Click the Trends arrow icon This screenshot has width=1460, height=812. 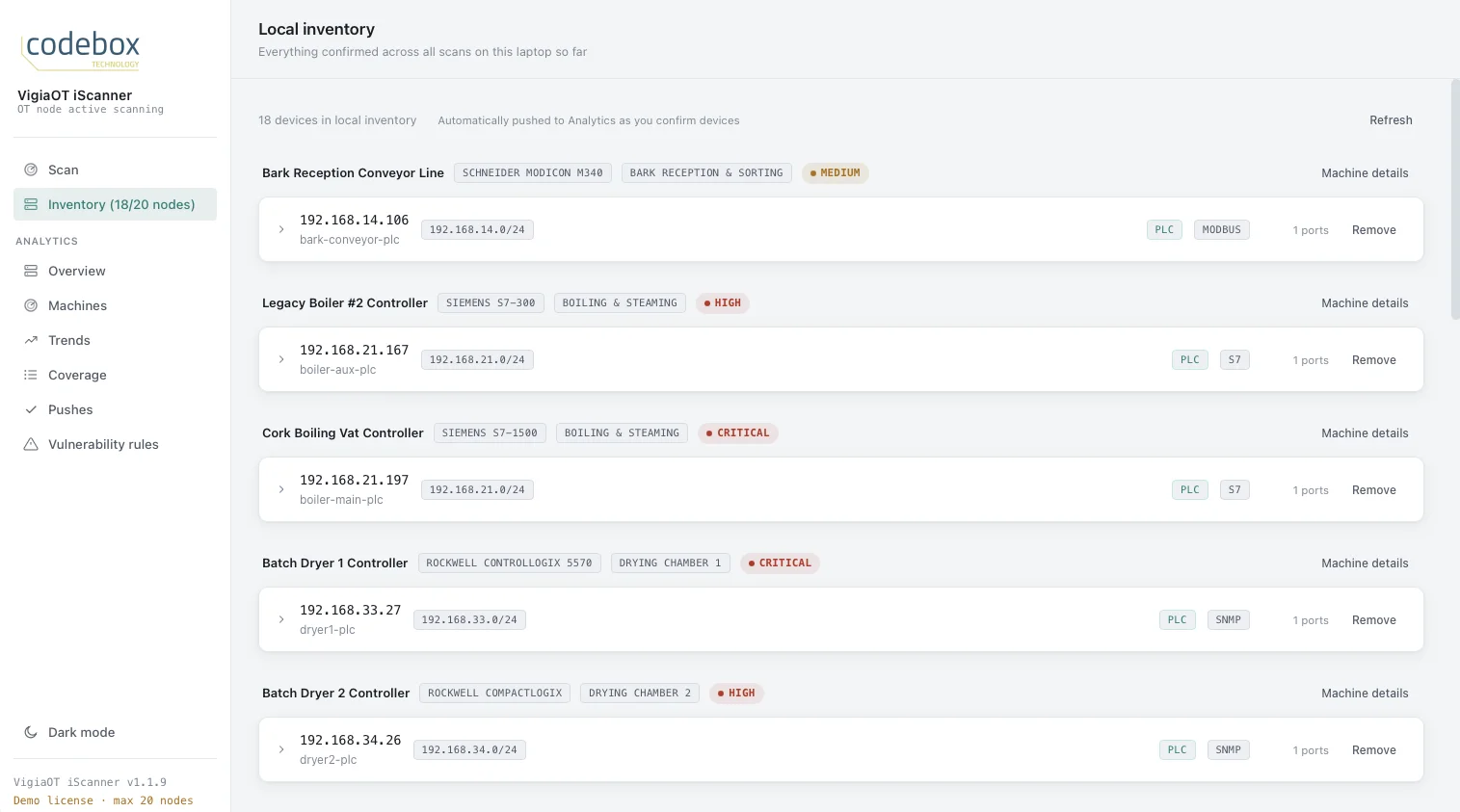31,340
